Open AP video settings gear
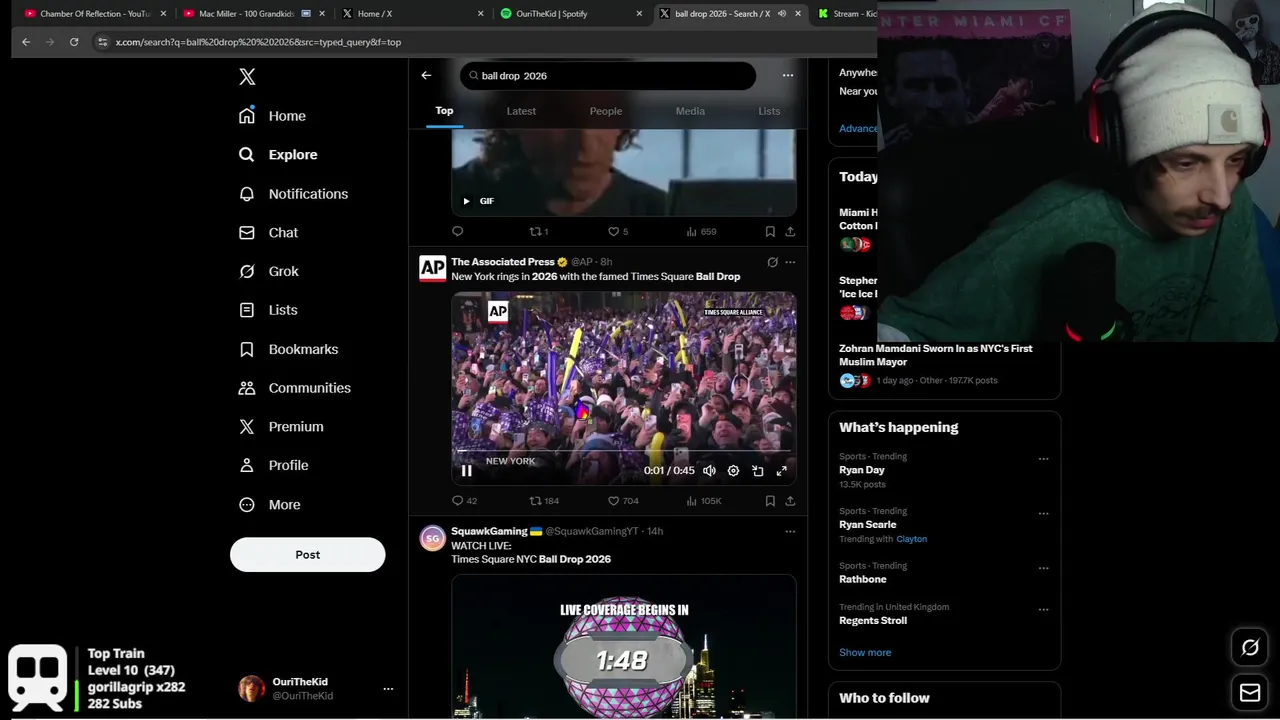 click(733, 471)
